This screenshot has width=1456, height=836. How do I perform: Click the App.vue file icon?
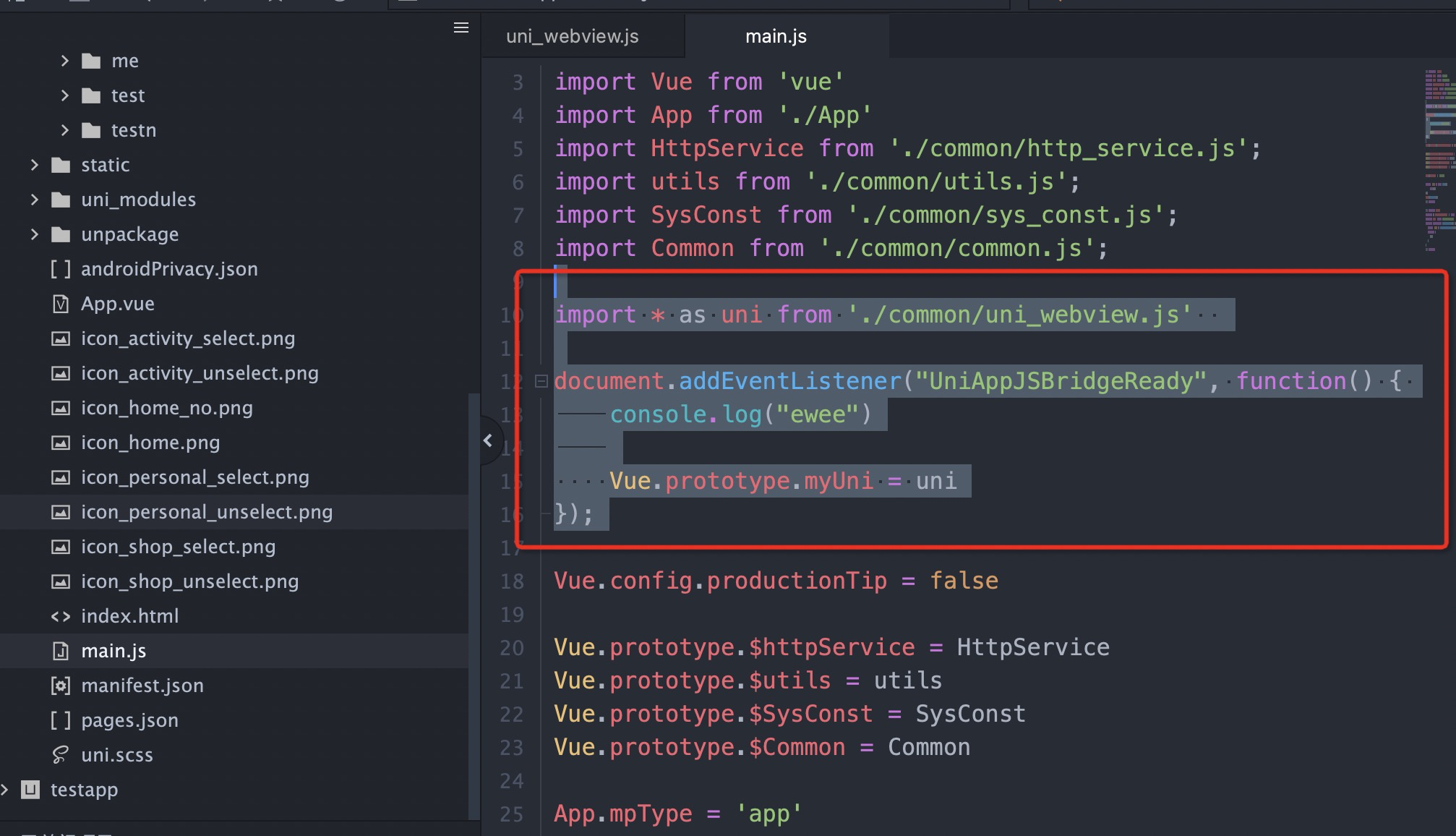(x=61, y=304)
